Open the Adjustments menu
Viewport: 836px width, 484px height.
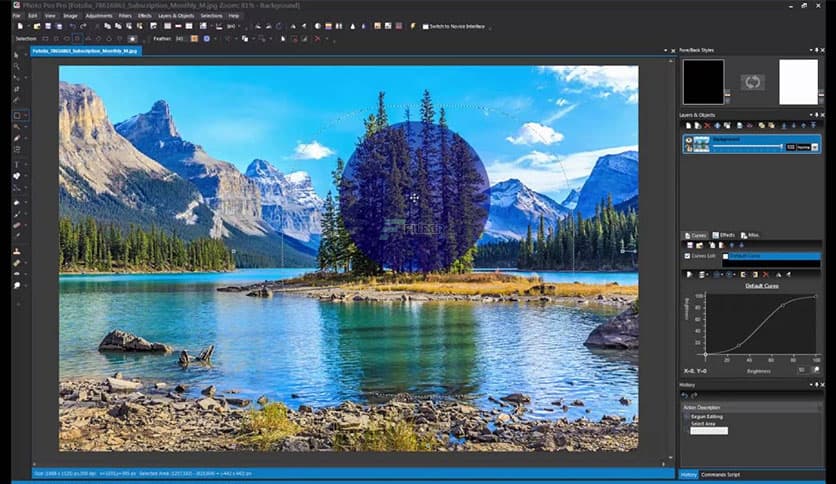(99, 16)
